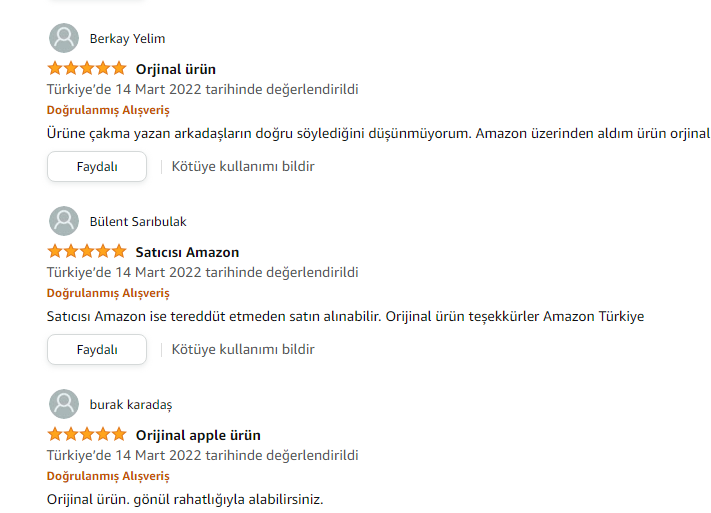Mark Bülent Sarıbulak's review as Faydalı
The width and height of the screenshot is (711, 513).
pos(97,349)
